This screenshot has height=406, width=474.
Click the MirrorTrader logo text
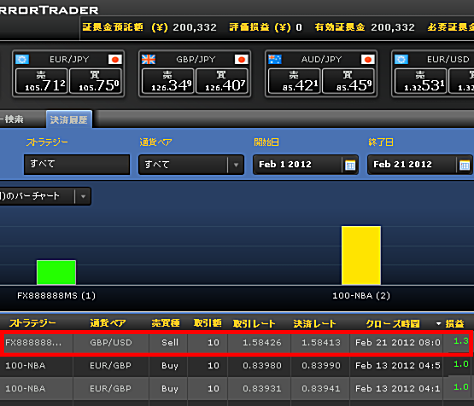point(49,10)
